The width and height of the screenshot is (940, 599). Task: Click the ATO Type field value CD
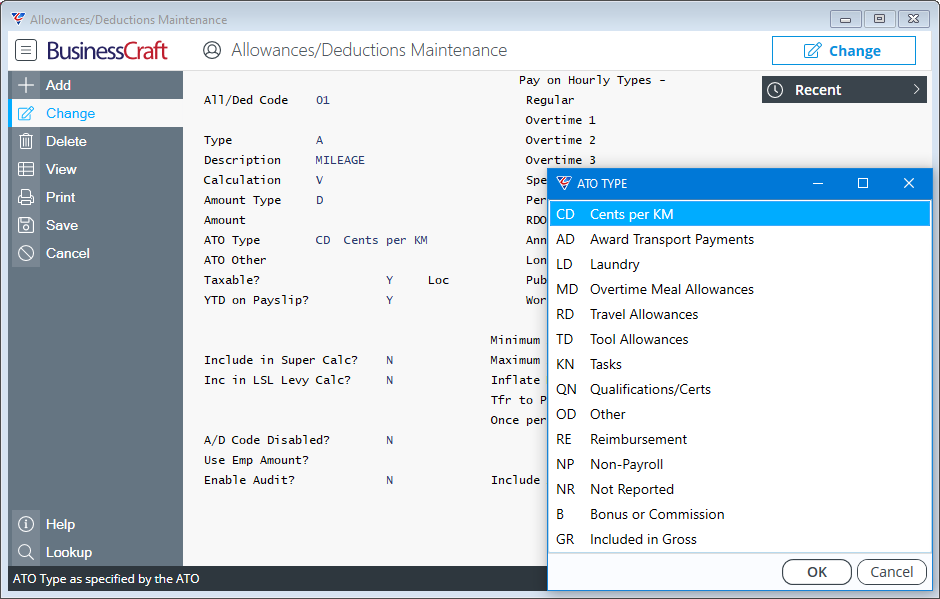[323, 240]
